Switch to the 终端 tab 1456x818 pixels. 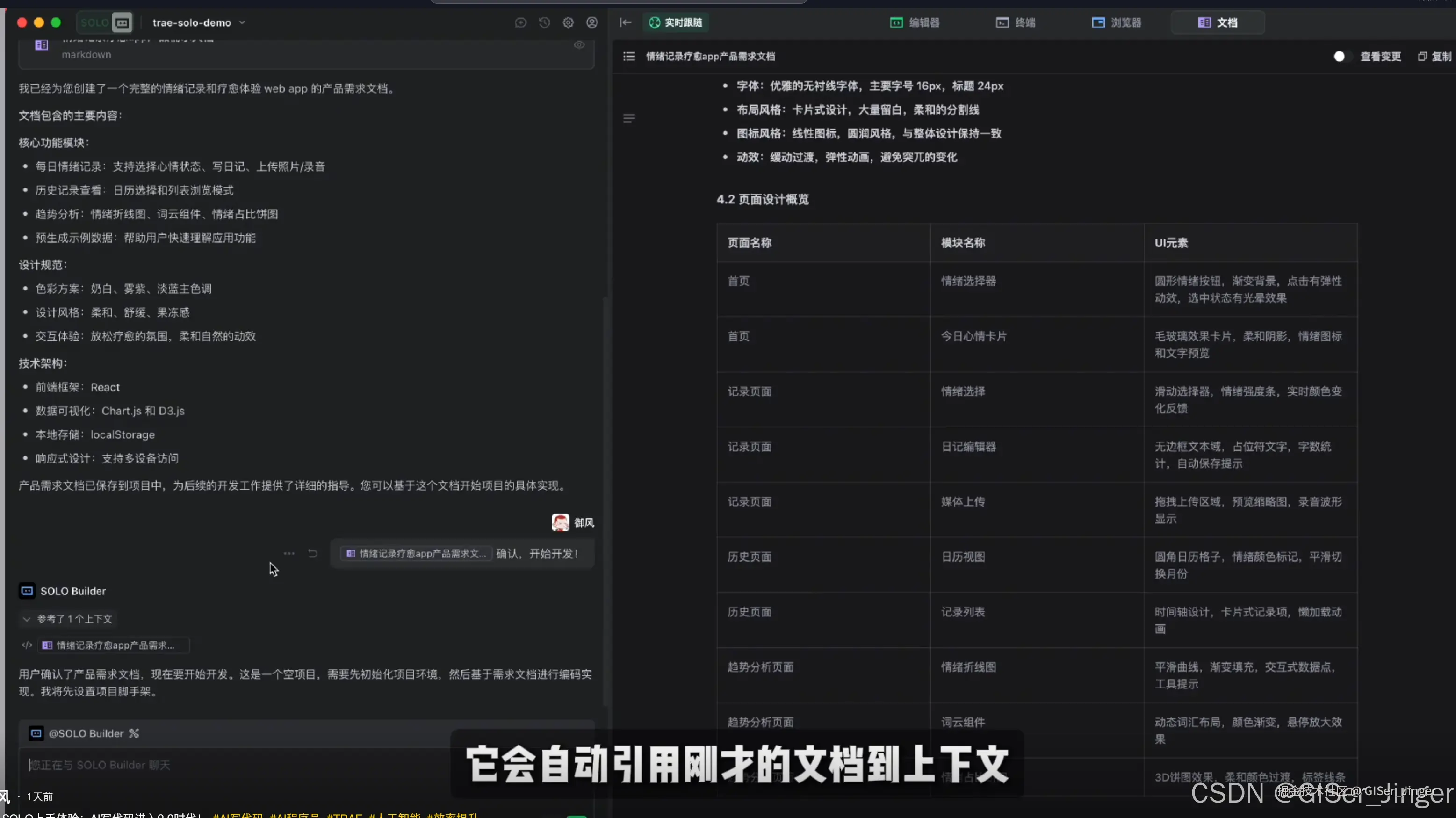point(1016,22)
